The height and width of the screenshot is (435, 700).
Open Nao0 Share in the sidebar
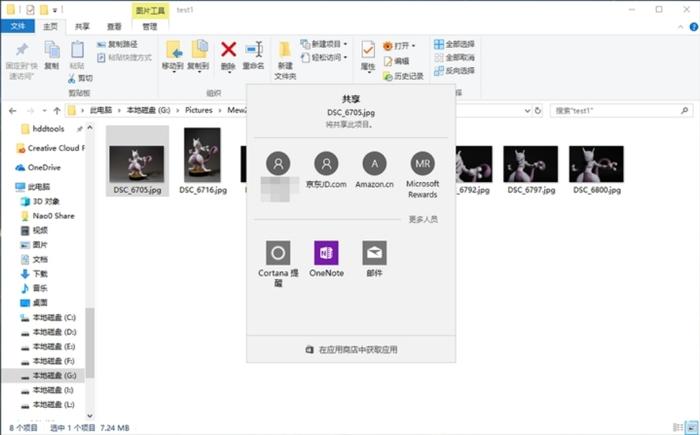[x=47, y=216]
